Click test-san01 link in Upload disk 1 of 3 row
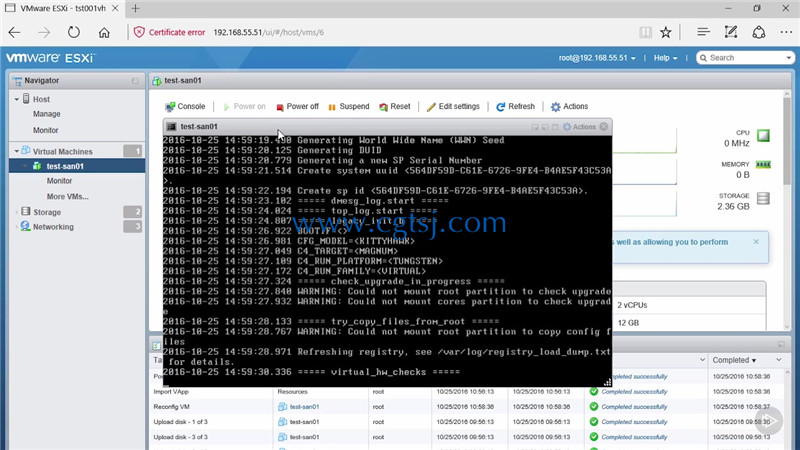800x450 pixels. (x=304, y=422)
